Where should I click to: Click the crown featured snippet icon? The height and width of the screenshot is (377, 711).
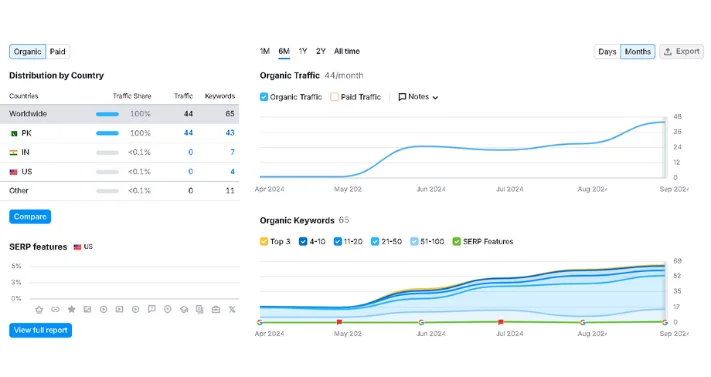pyautogui.click(x=39, y=309)
